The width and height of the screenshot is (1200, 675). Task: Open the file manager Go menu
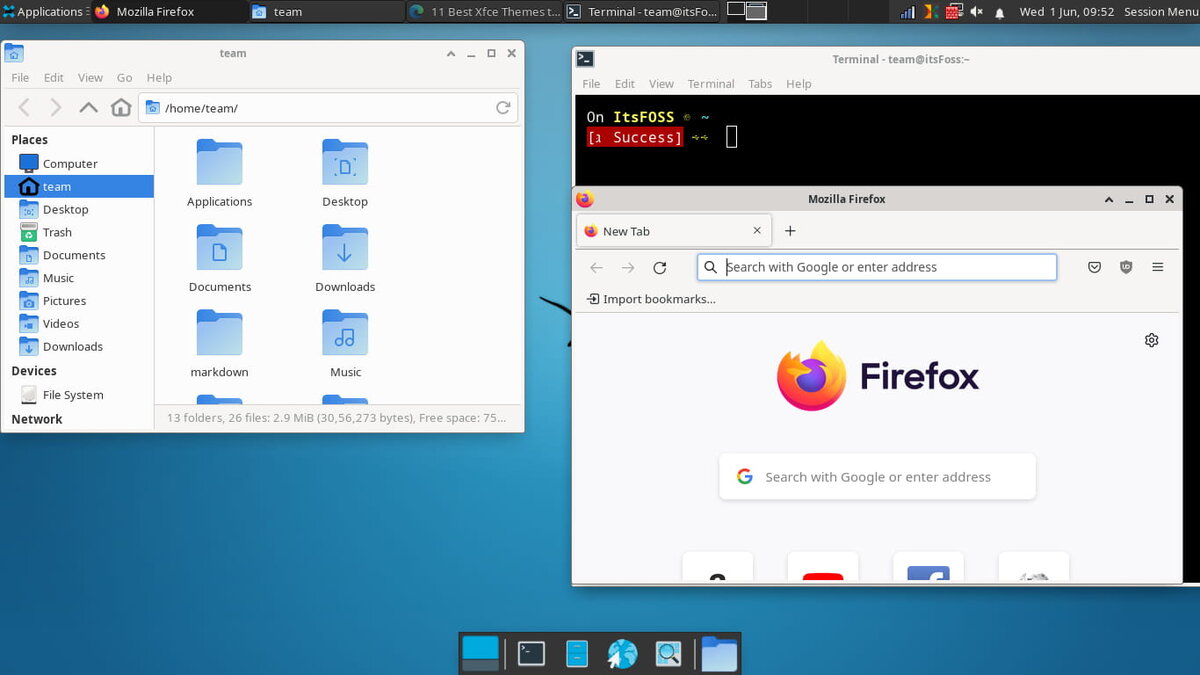point(124,77)
